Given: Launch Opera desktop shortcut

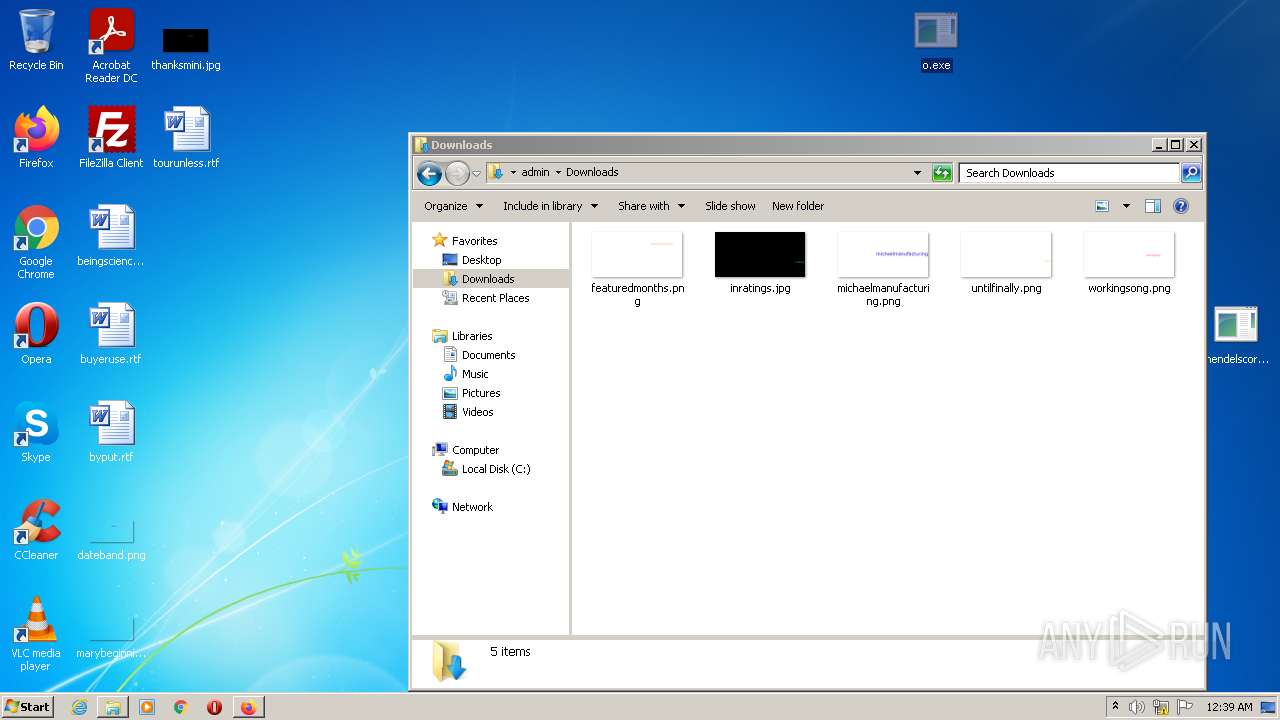Looking at the screenshot, I should (36, 333).
